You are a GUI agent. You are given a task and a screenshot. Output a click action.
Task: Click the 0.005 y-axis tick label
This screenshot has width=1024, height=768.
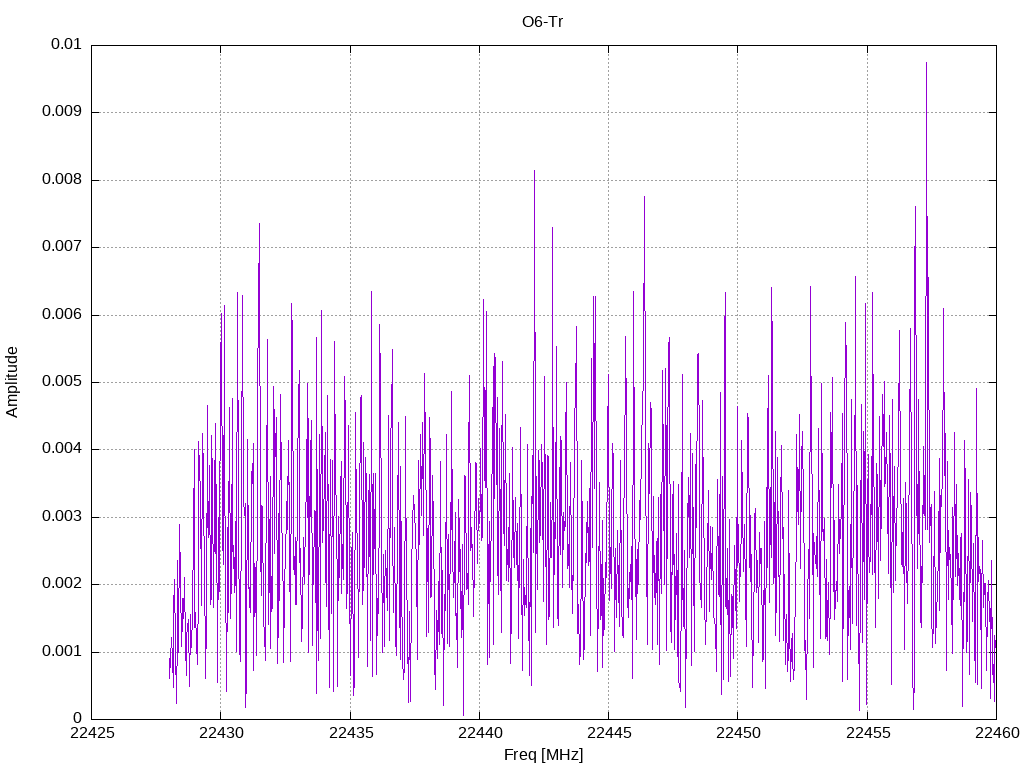(x=61, y=382)
